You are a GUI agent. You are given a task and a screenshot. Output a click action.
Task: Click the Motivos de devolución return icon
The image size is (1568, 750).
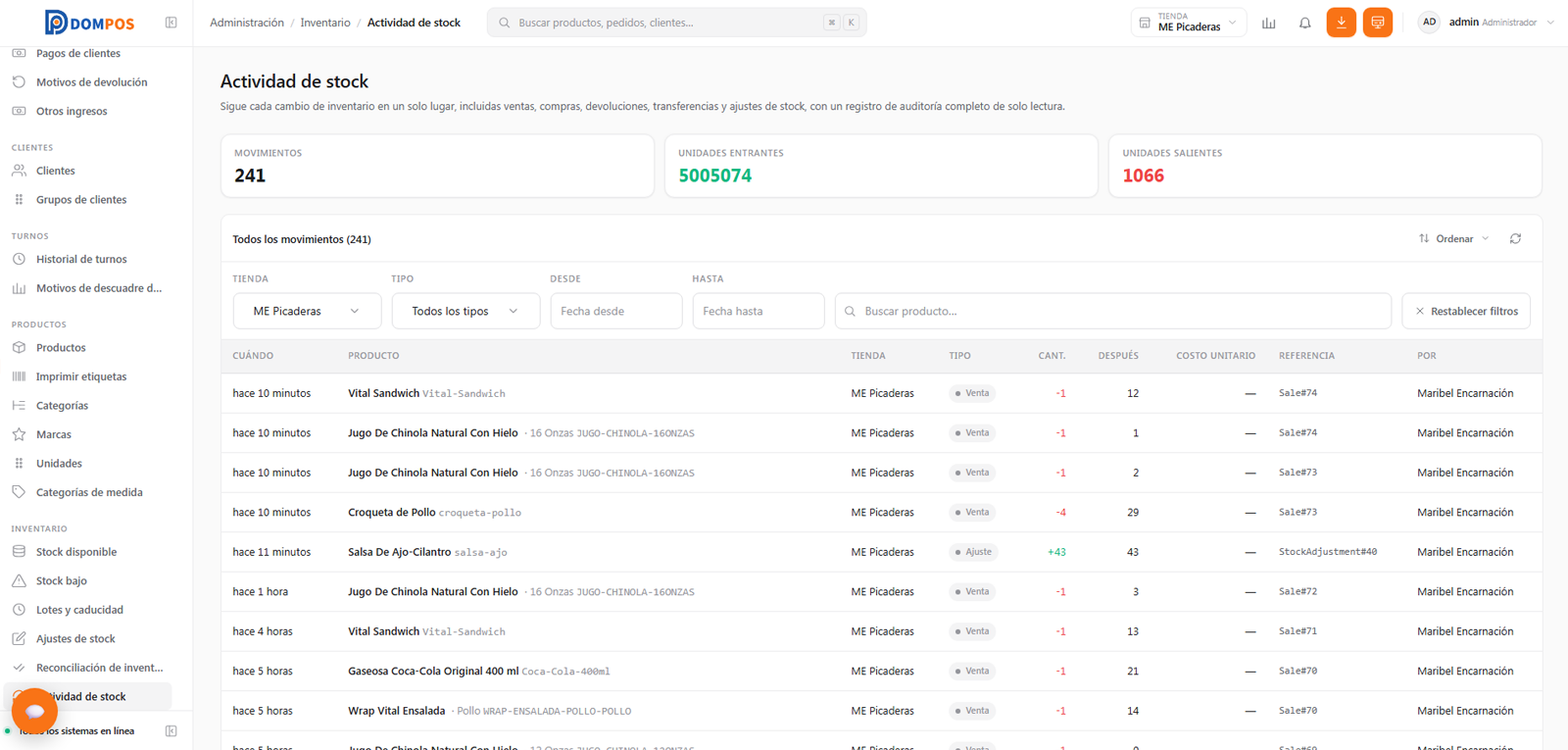[19, 82]
